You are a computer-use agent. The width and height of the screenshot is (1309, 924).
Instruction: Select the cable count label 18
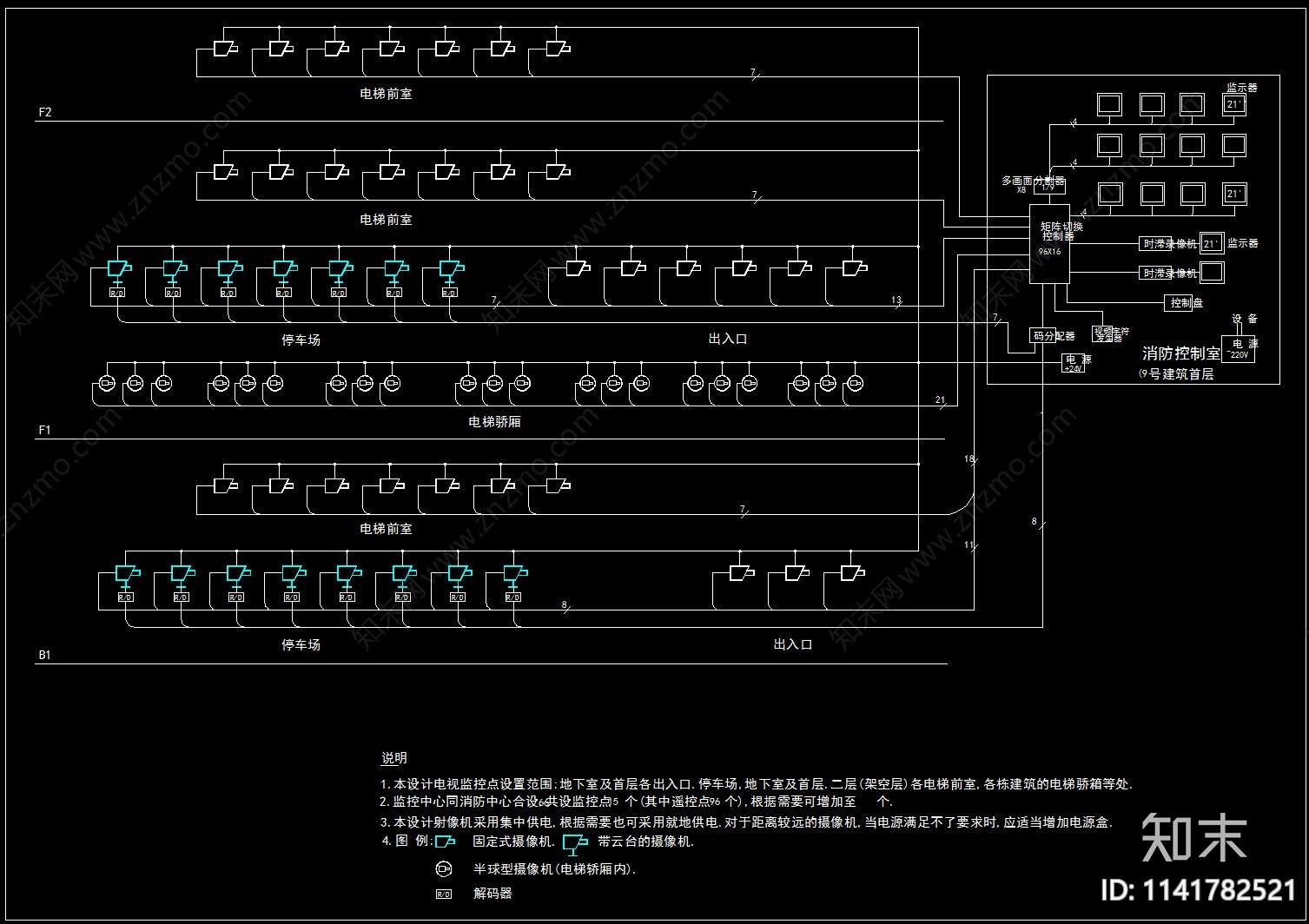tap(969, 459)
